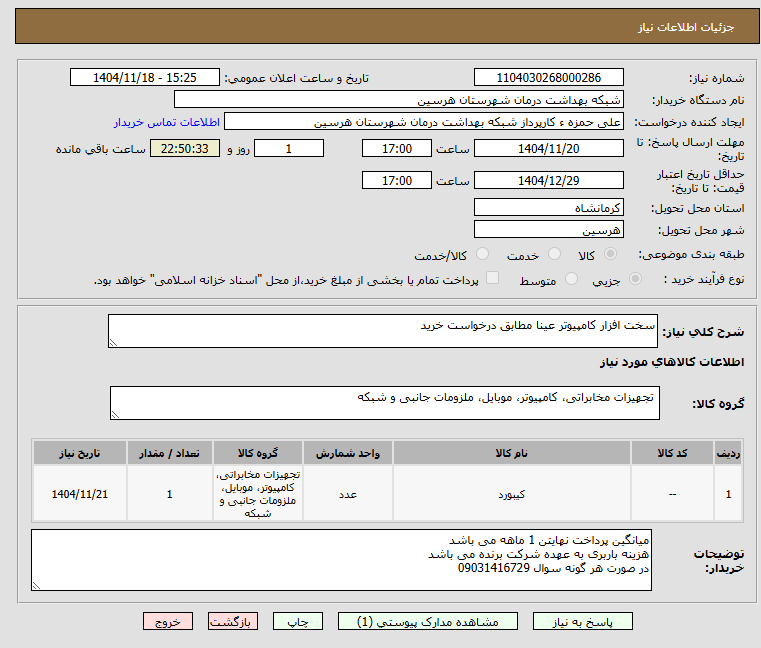This screenshot has width=761, height=648.
Task: Click the عدد unit cell
Action: click(347, 494)
